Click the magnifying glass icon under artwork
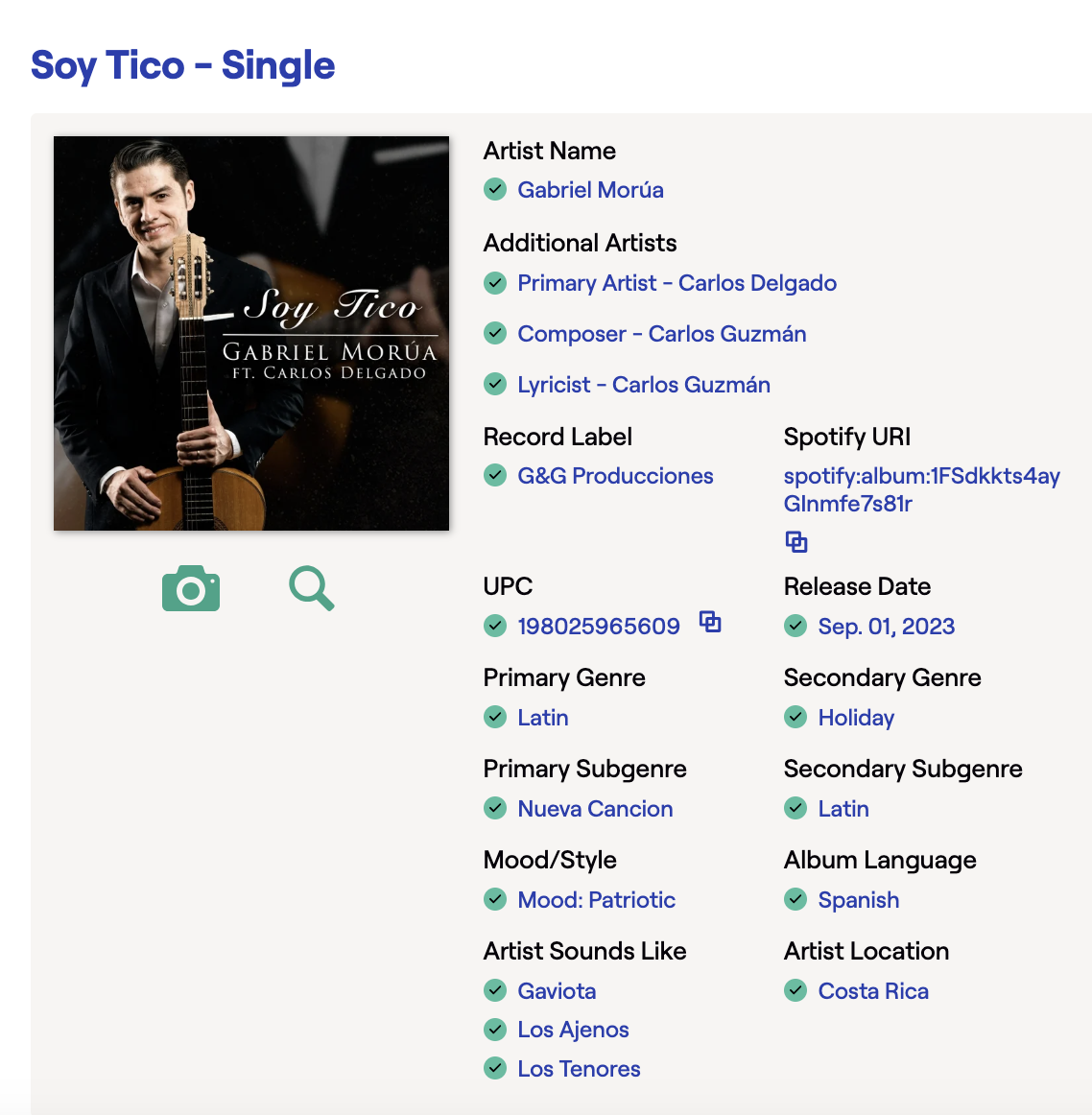Screen dimensions: 1092x1115 (x=312, y=588)
